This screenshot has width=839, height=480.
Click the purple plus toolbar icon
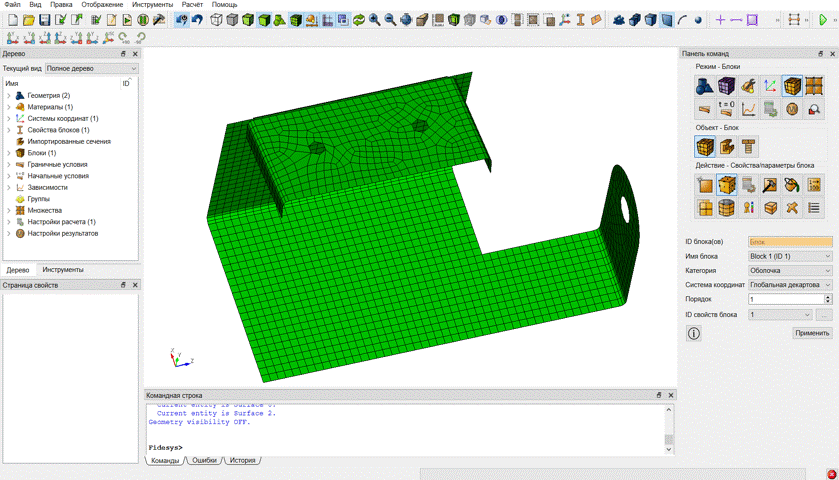(720, 20)
